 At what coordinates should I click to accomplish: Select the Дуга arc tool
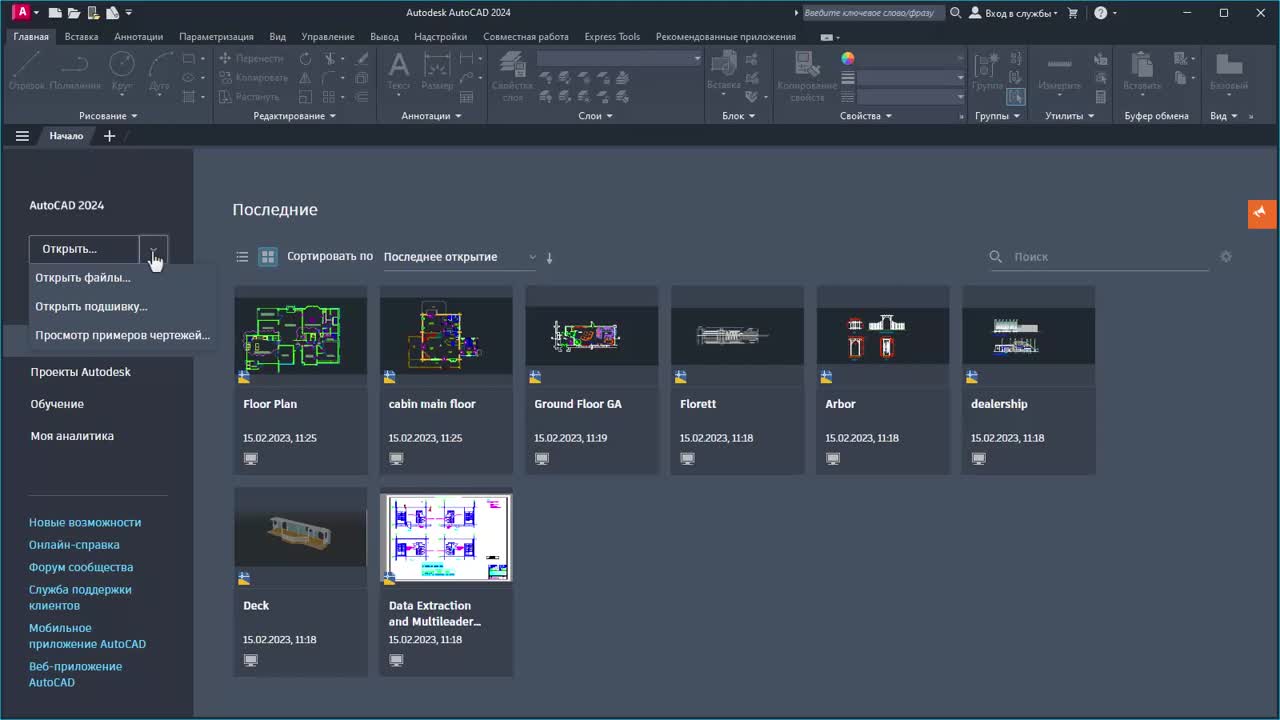click(x=160, y=72)
